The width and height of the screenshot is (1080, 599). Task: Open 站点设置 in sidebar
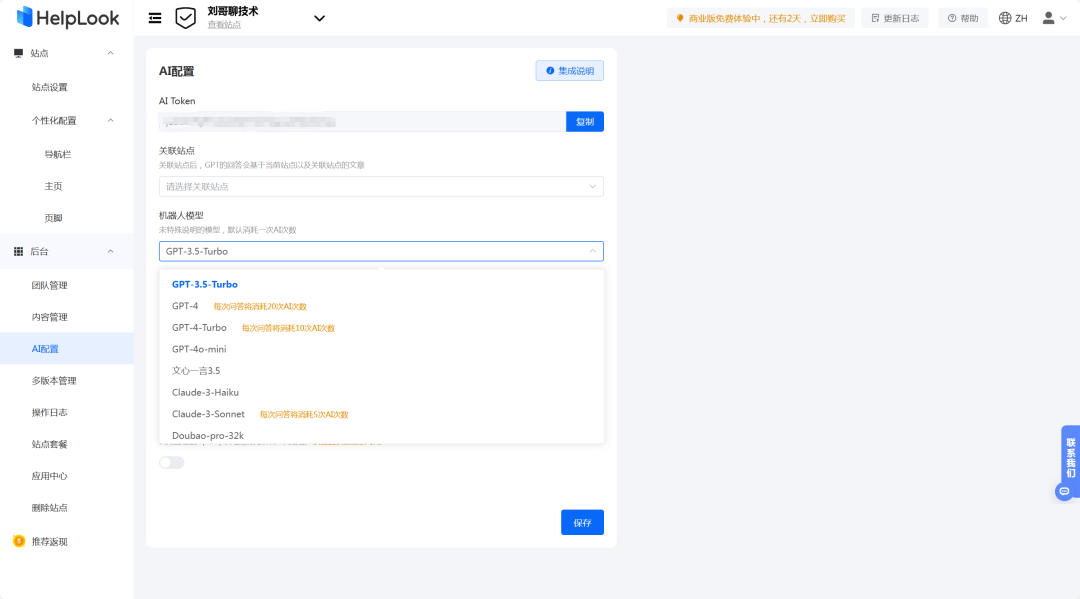pos(50,87)
